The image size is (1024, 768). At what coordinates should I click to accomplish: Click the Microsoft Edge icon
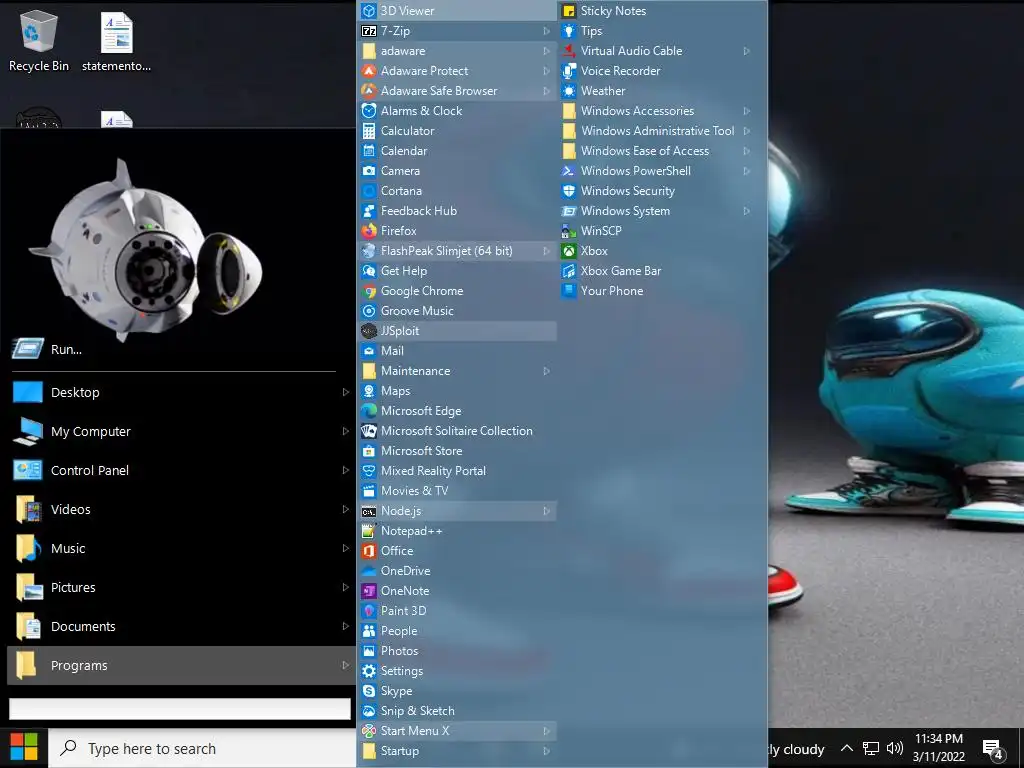point(369,411)
